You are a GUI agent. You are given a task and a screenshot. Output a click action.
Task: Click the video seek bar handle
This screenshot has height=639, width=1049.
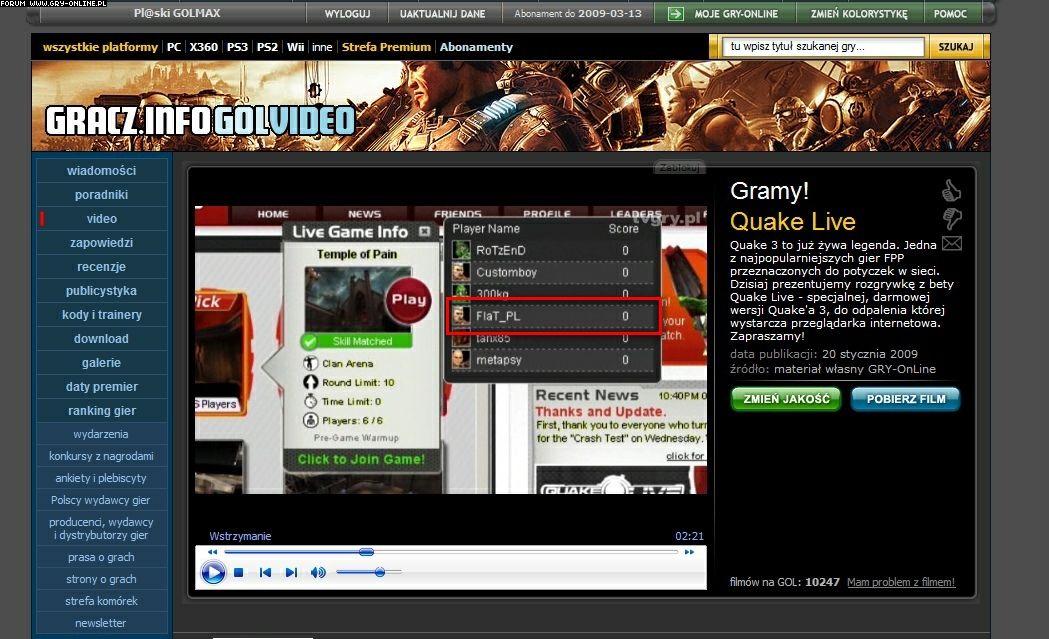366,552
